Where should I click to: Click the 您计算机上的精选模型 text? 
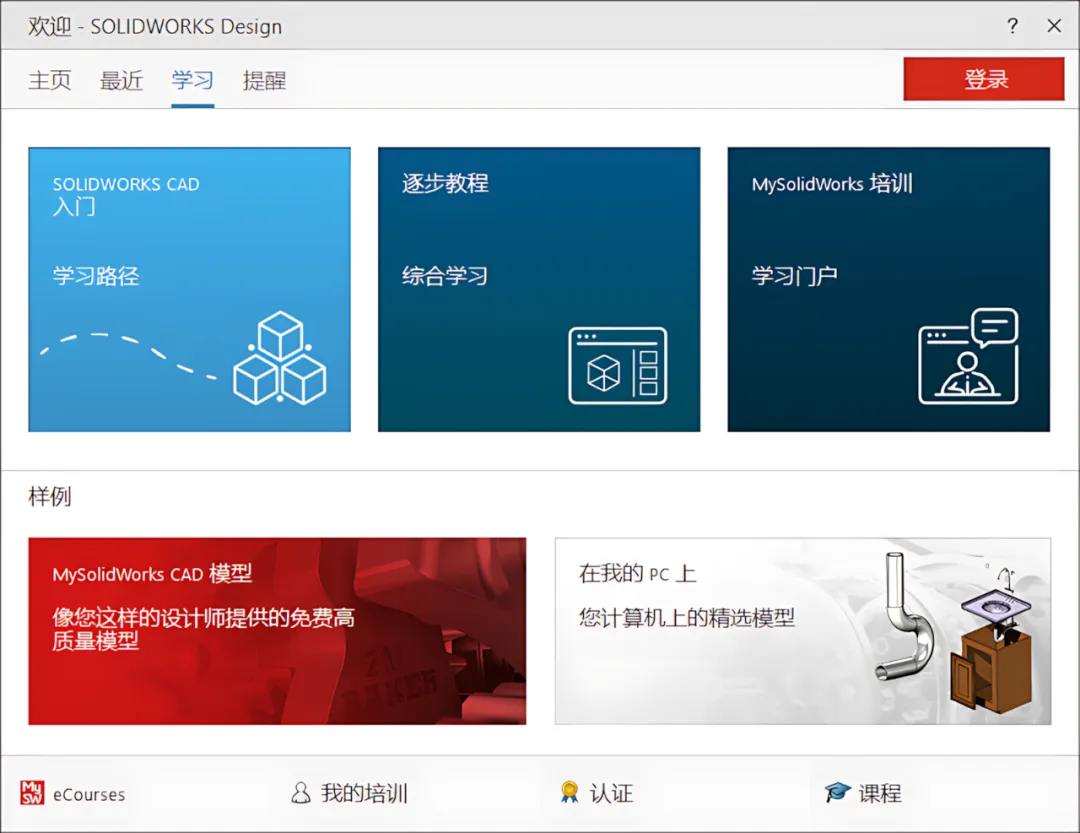[x=687, y=617]
